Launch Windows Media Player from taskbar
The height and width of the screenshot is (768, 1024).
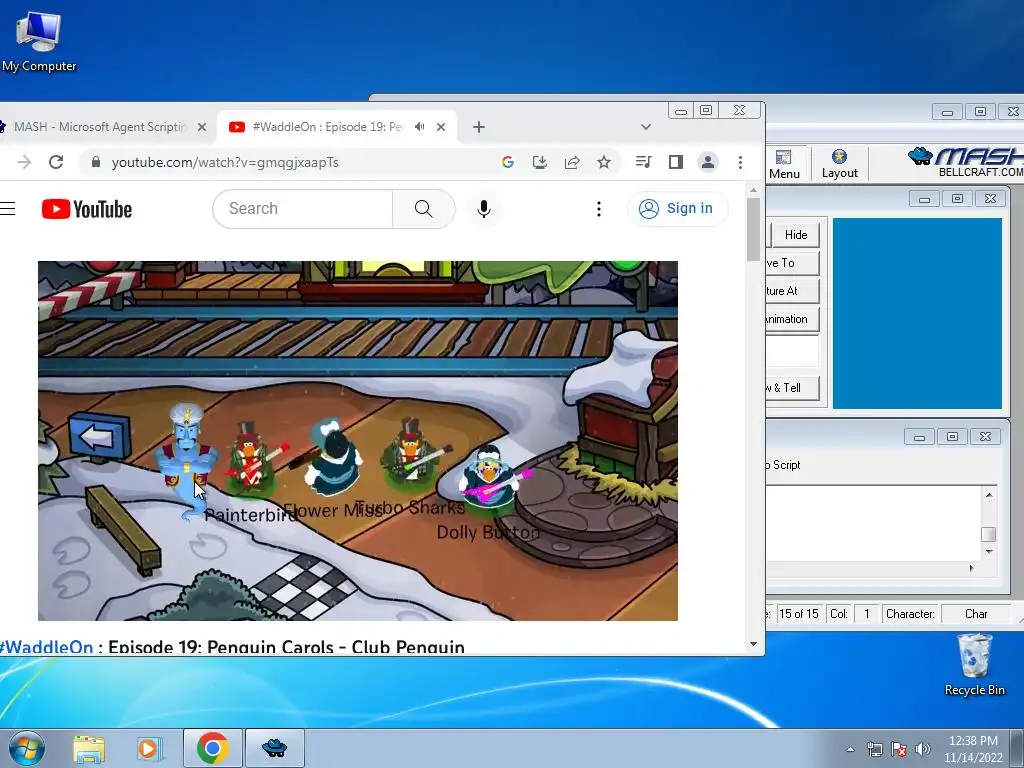click(x=149, y=748)
